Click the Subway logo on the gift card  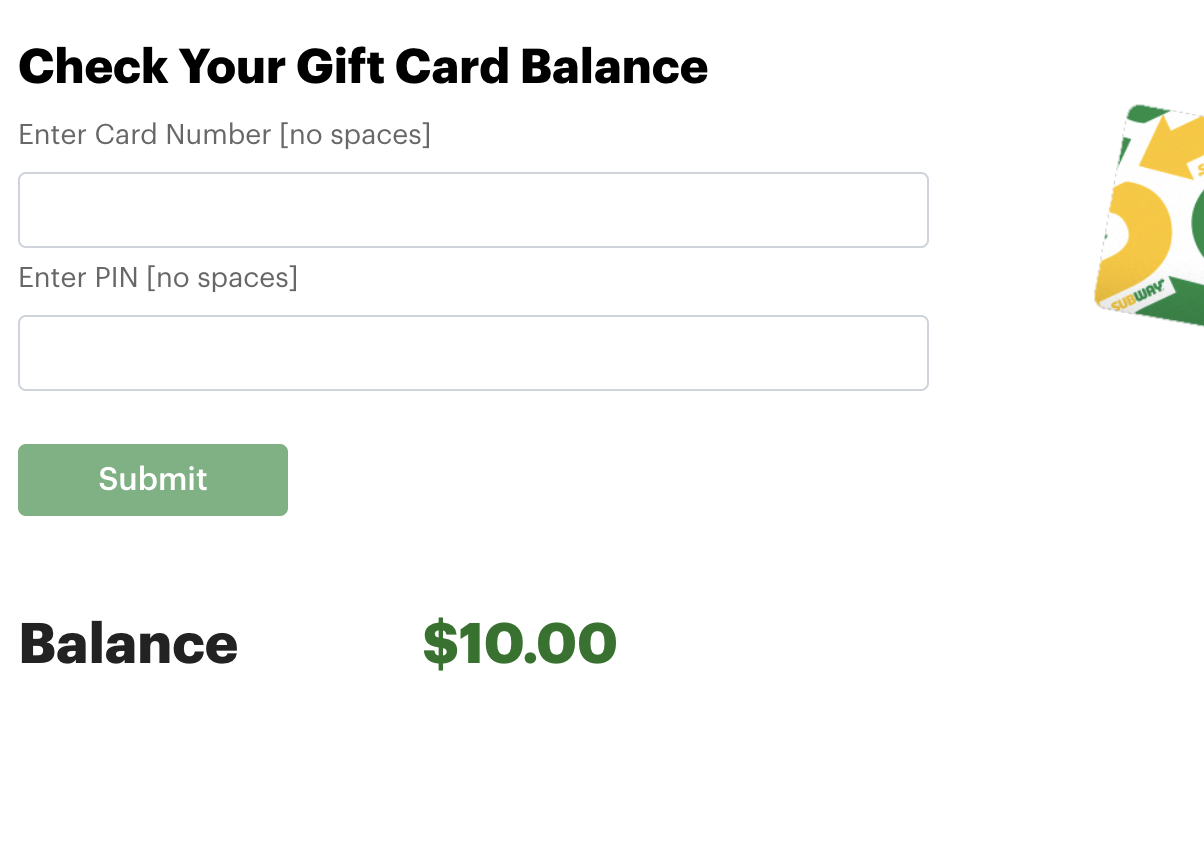pyautogui.click(x=1135, y=297)
